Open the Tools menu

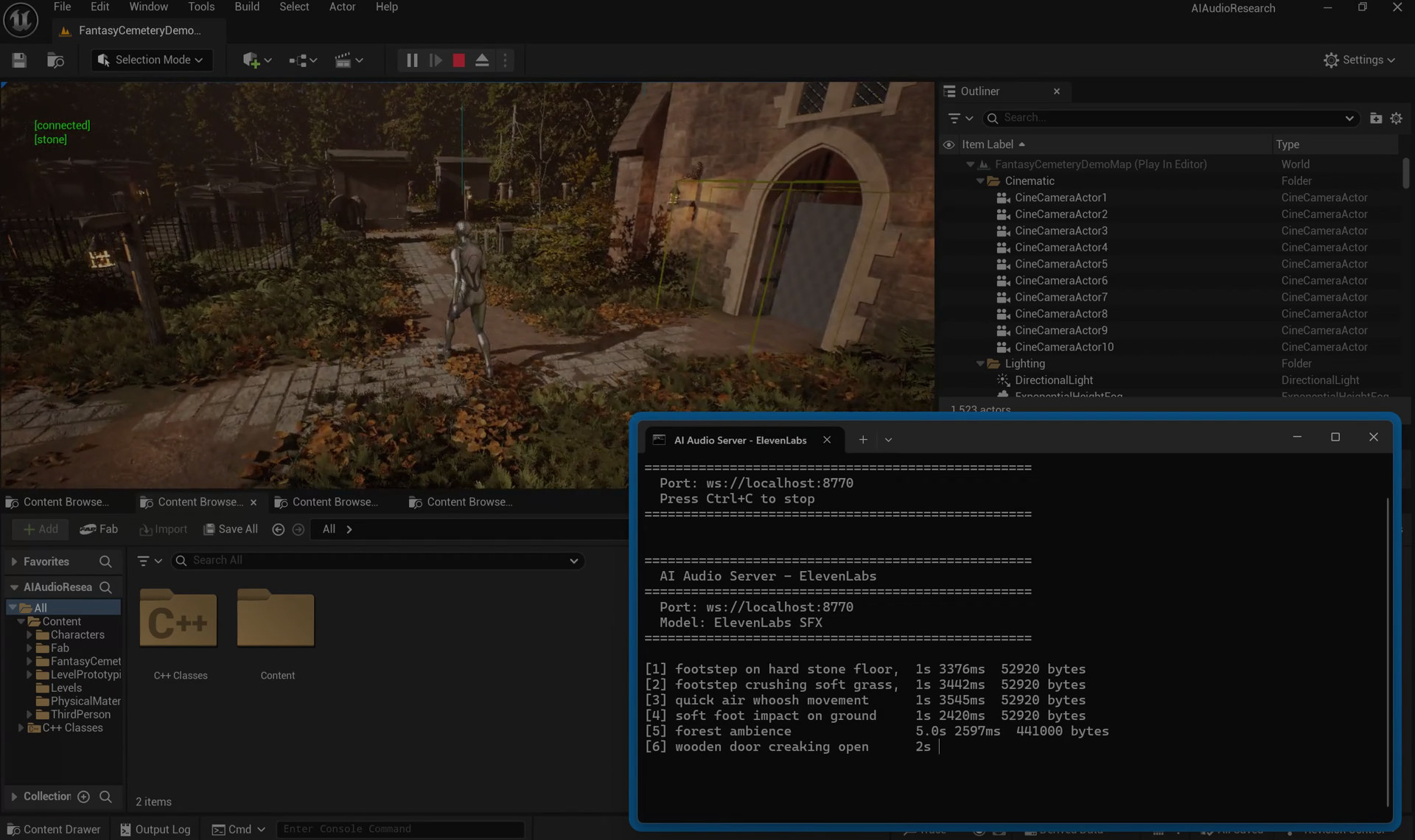tap(201, 7)
